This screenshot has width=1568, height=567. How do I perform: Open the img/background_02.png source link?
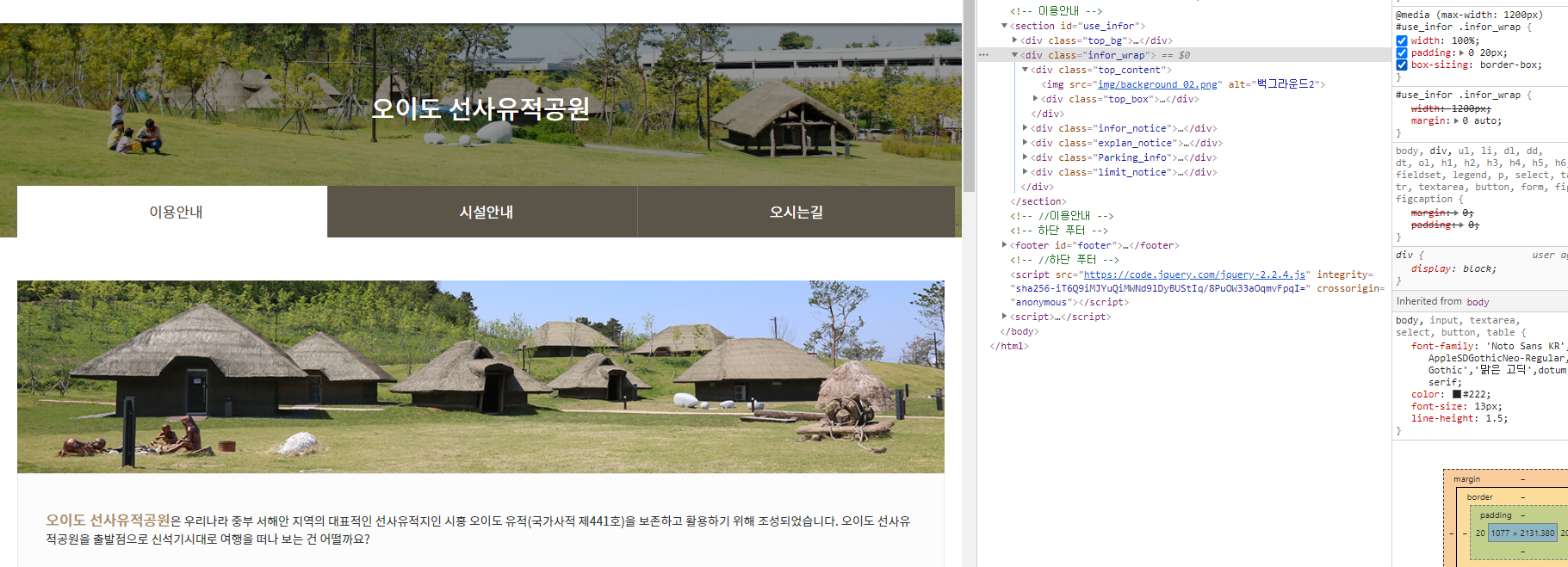1157,84
